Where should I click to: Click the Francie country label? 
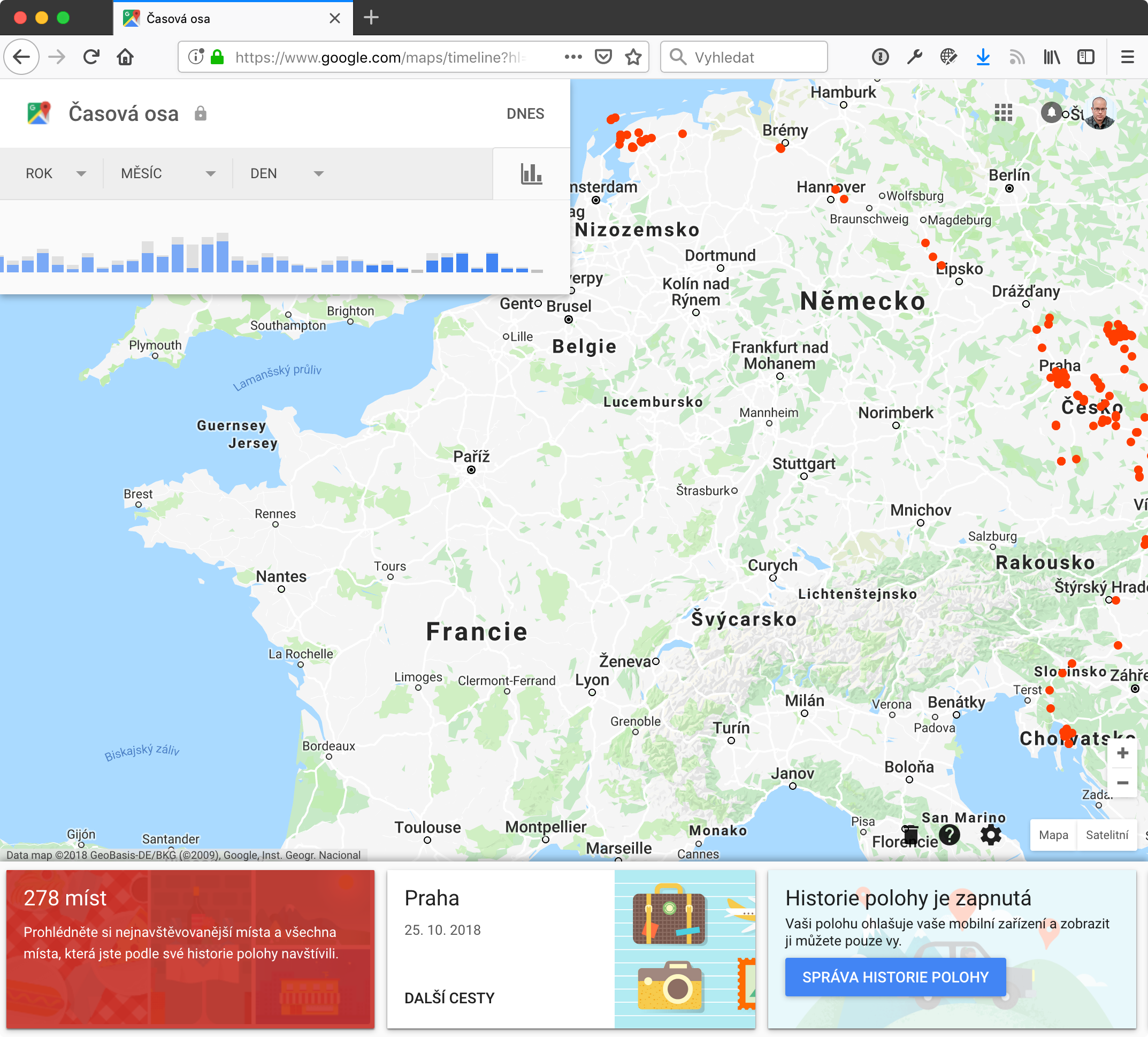pyautogui.click(x=477, y=631)
